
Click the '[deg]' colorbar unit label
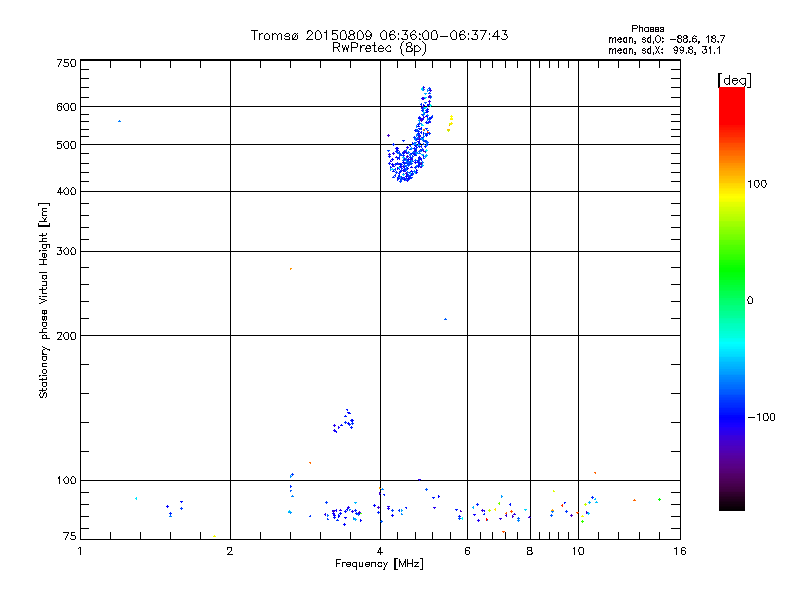[x=734, y=80]
